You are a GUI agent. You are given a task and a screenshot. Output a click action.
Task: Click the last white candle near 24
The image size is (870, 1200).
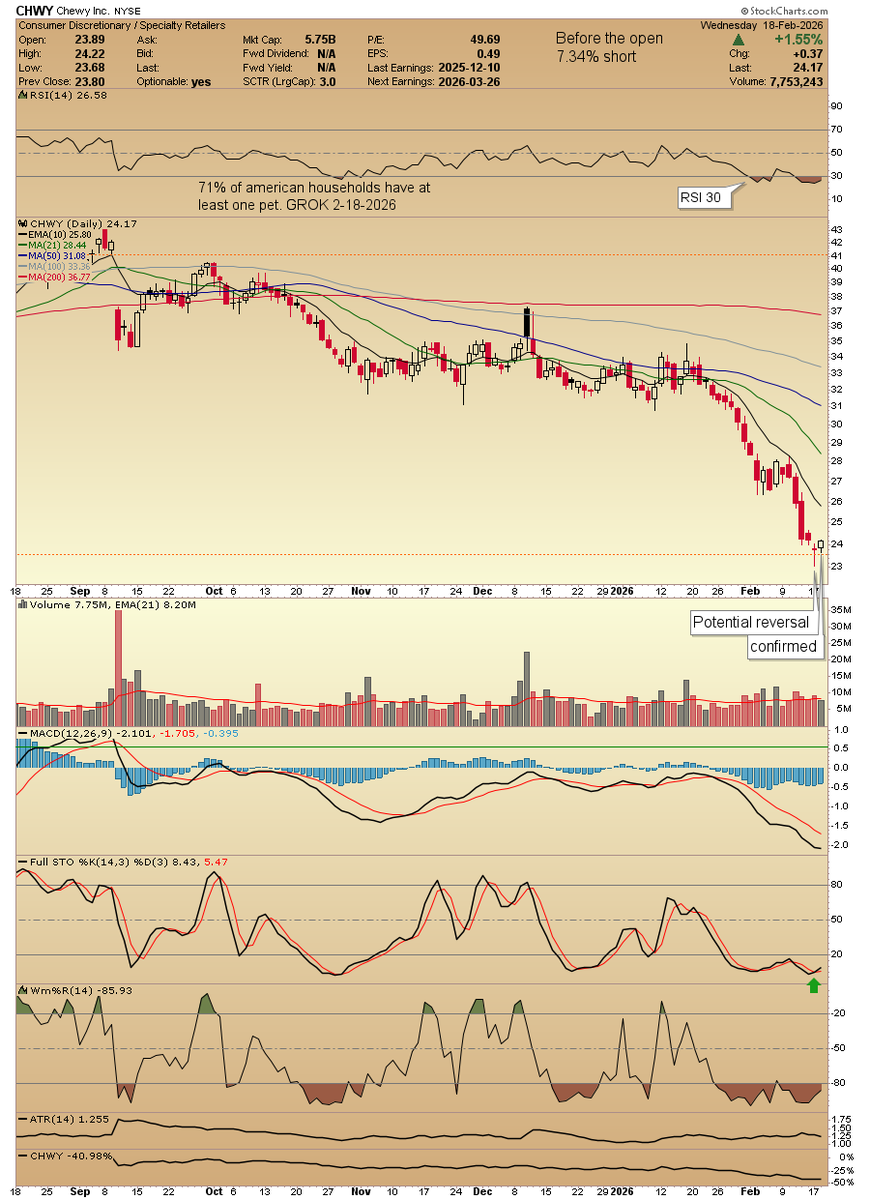click(821, 546)
